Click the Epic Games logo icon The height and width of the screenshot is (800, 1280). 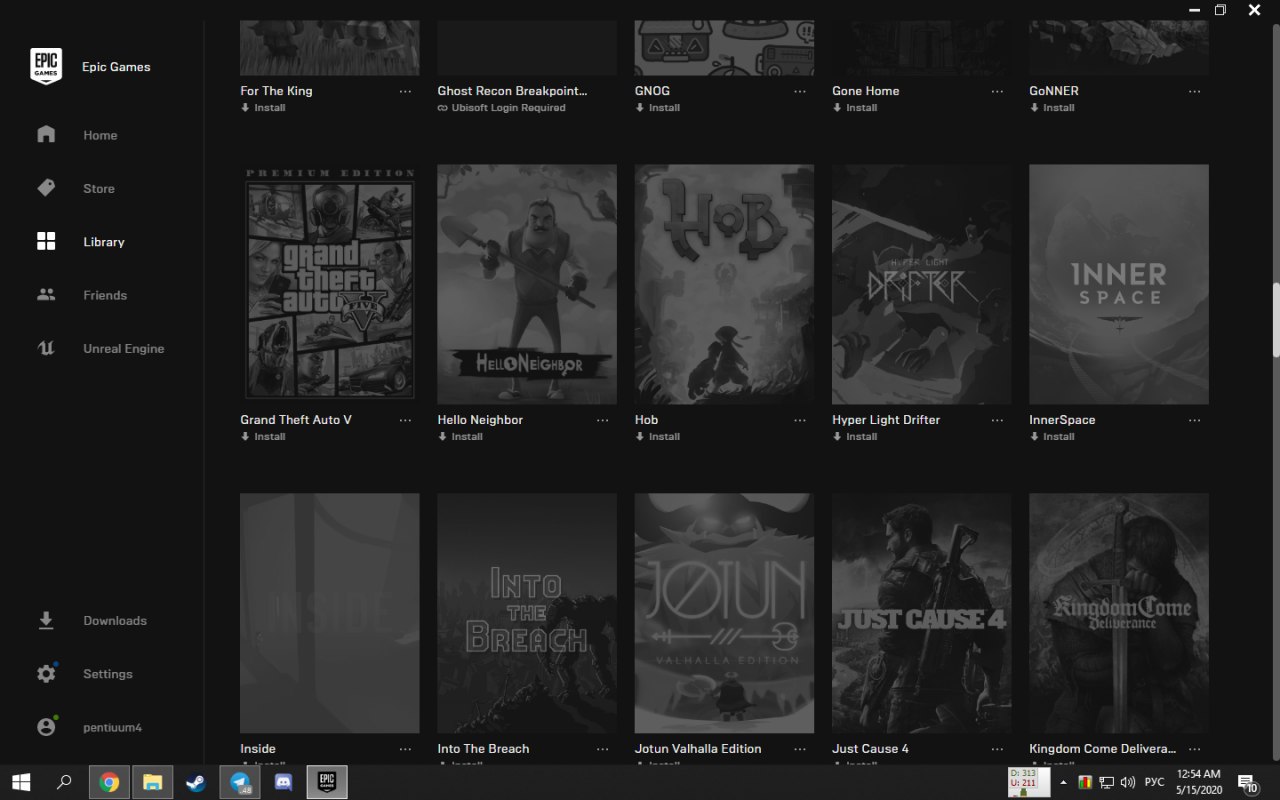pyautogui.click(x=46, y=66)
